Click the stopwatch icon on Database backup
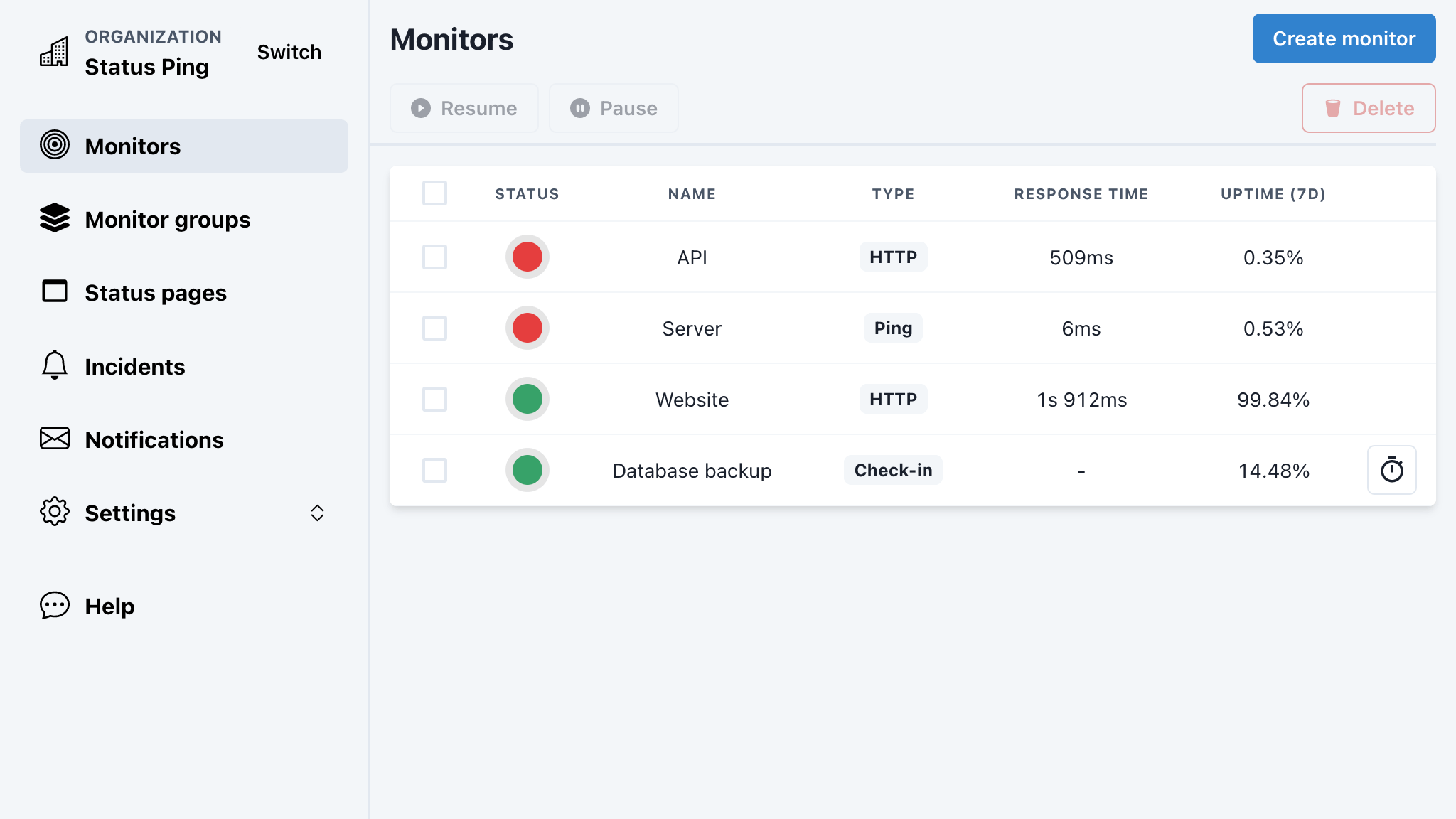The height and width of the screenshot is (819, 1456). point(1391,470)
